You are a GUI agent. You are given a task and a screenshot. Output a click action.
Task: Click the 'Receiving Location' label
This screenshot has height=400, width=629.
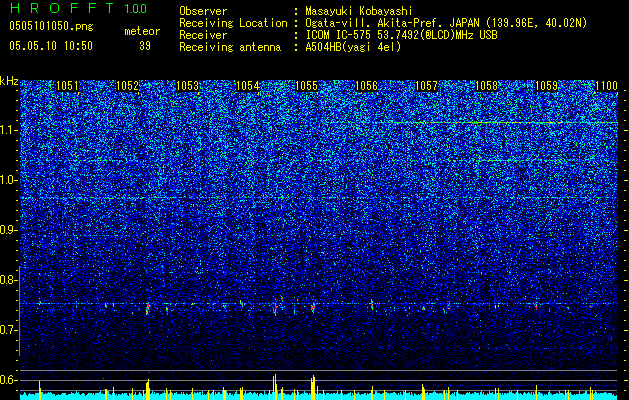[233, 23]
